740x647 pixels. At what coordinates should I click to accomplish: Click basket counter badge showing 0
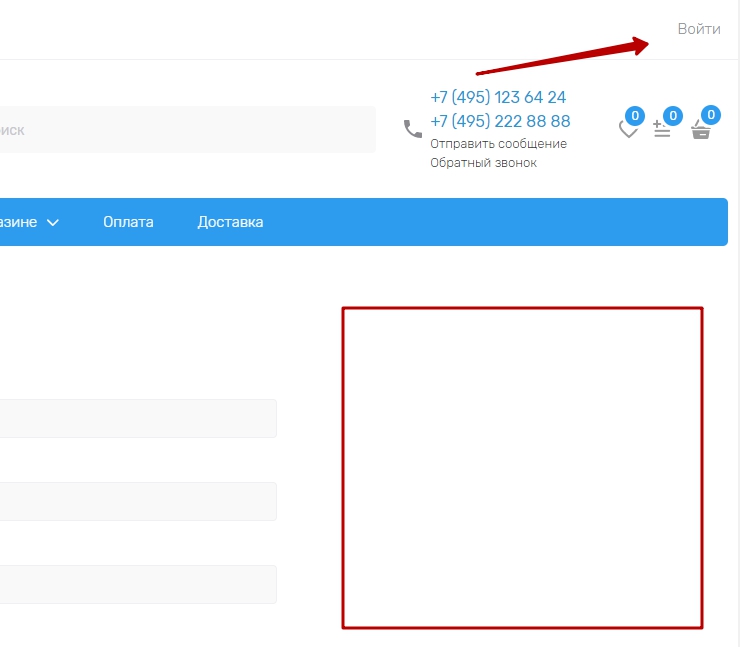pos(711,115)
